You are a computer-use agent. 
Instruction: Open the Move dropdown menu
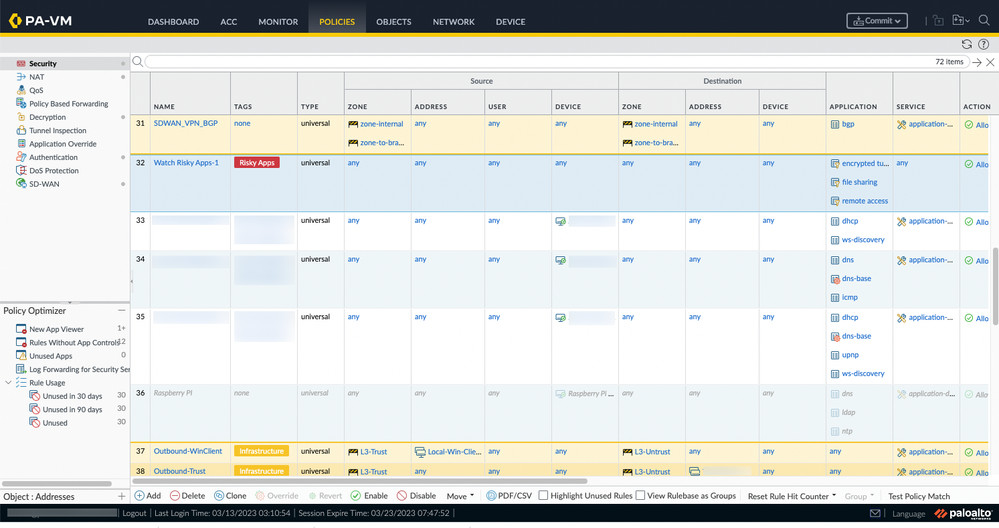coord(460,496)
